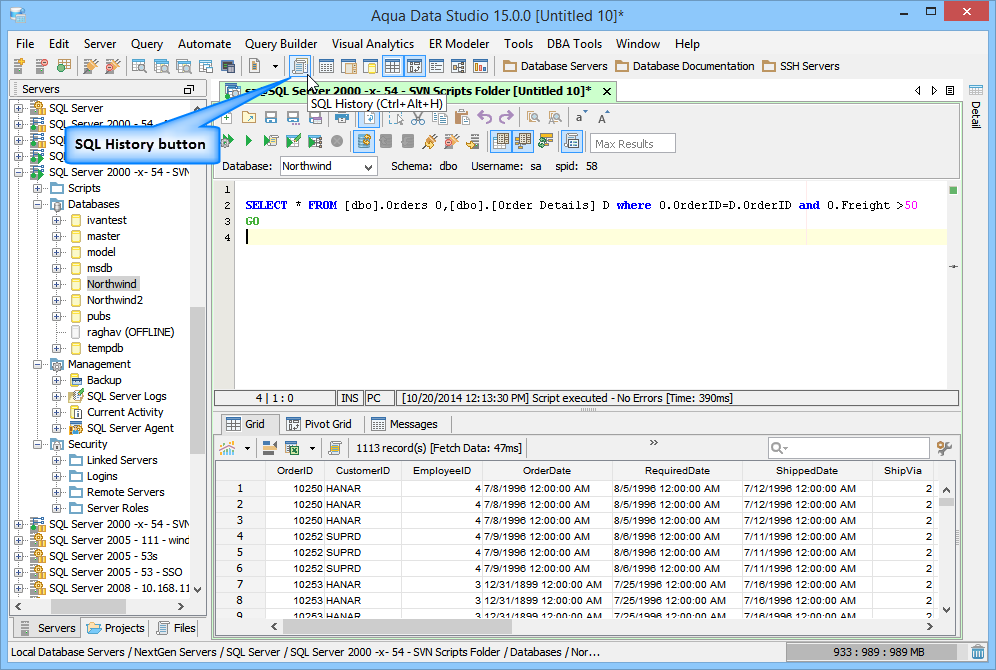996x670 pixels.
Task: Open the chart dropdown arrow in results toolbar
Action: 246,448
